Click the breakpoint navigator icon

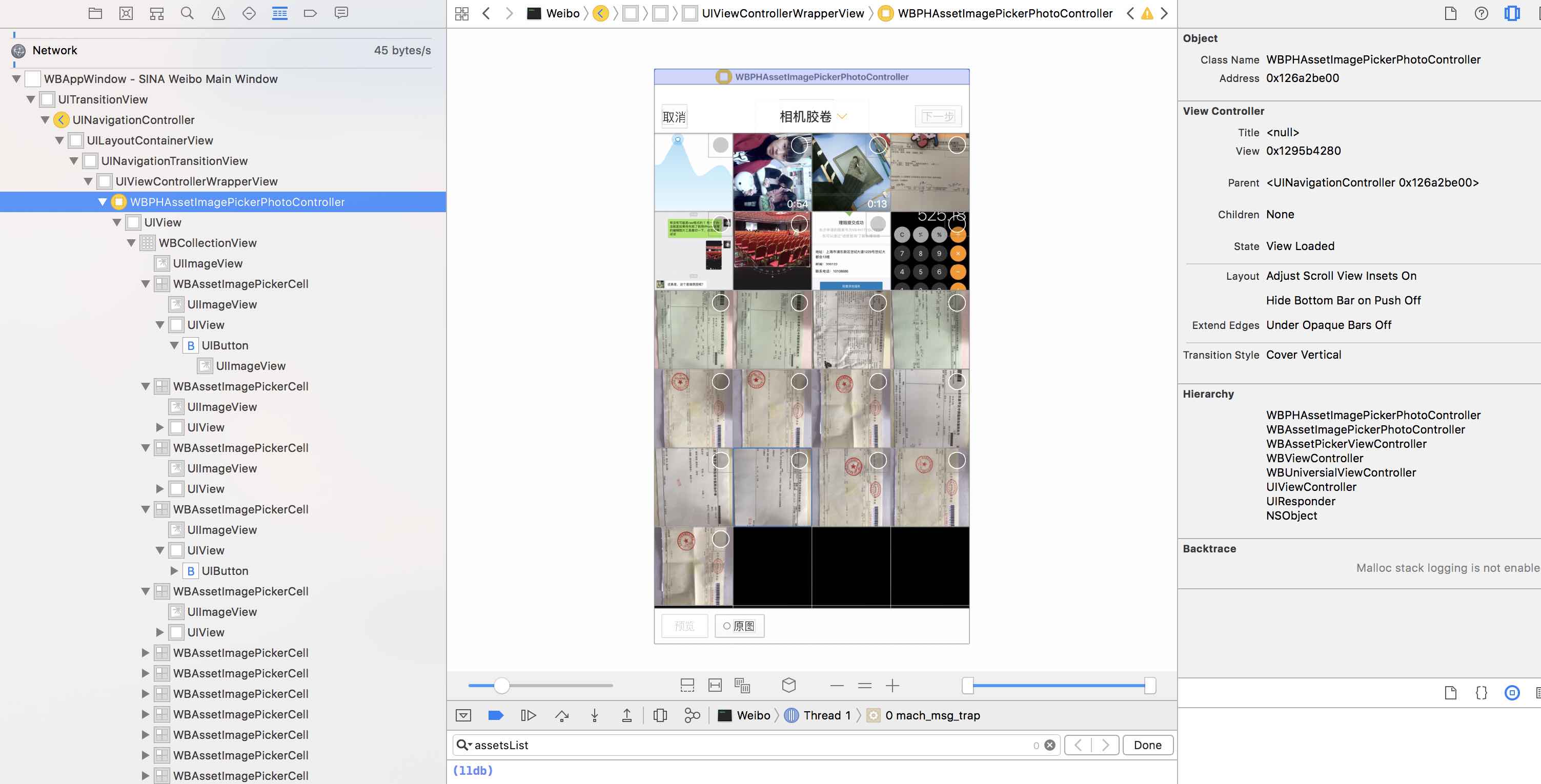[310, 13]
